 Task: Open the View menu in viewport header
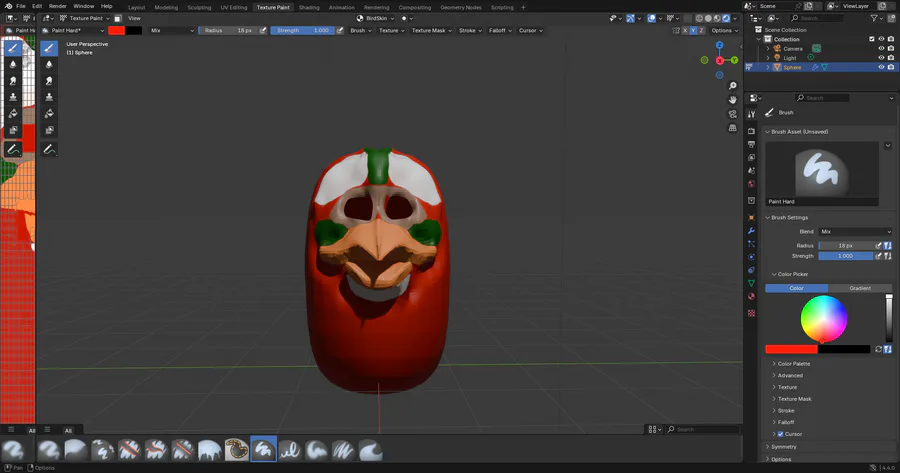[x=134, y=18]
